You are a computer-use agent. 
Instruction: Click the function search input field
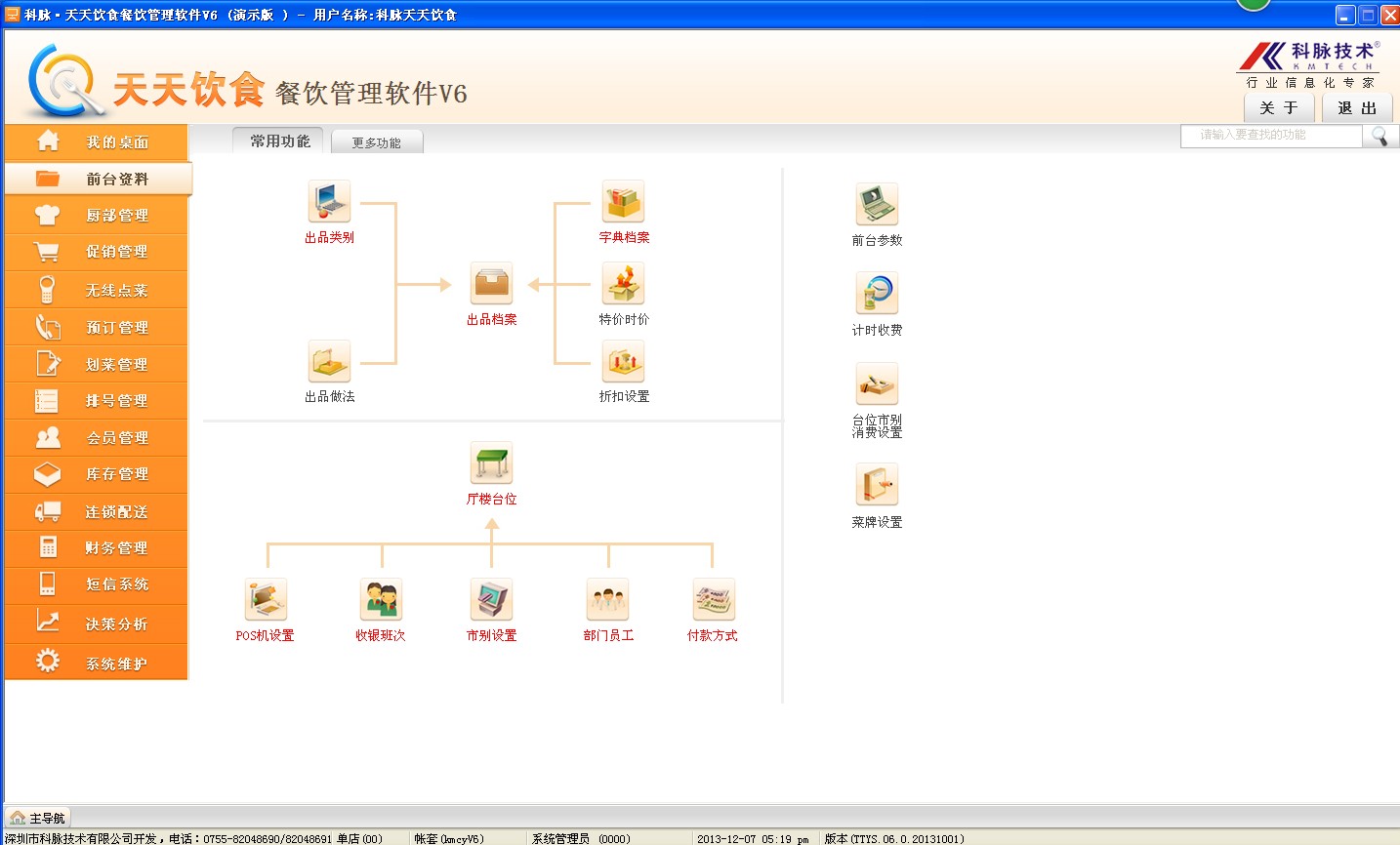point(1270,136)
